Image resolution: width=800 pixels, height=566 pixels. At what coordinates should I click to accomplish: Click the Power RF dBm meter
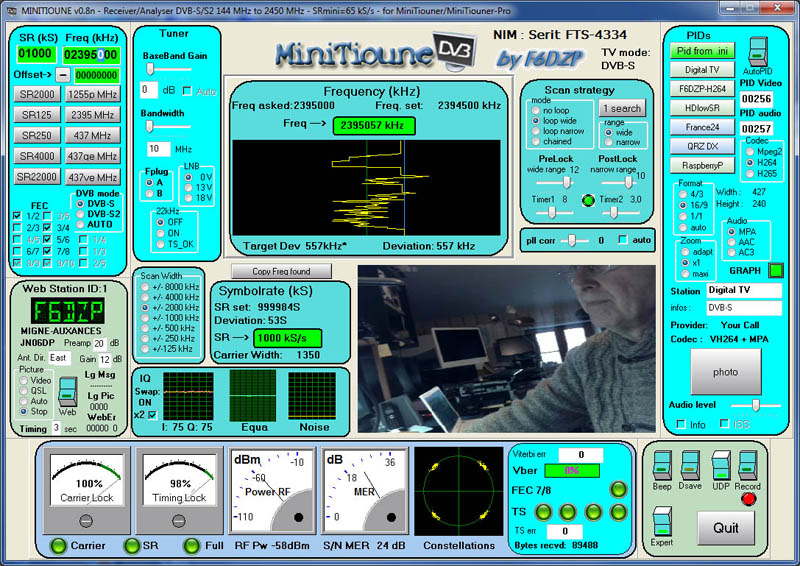coord(272,491)
